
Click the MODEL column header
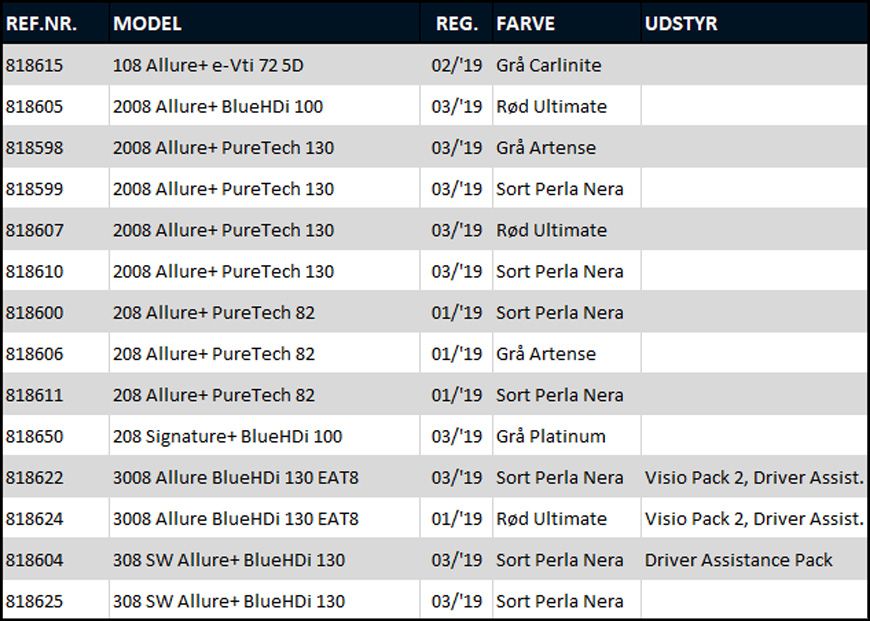pyautogui.click(x=147, y=23)
